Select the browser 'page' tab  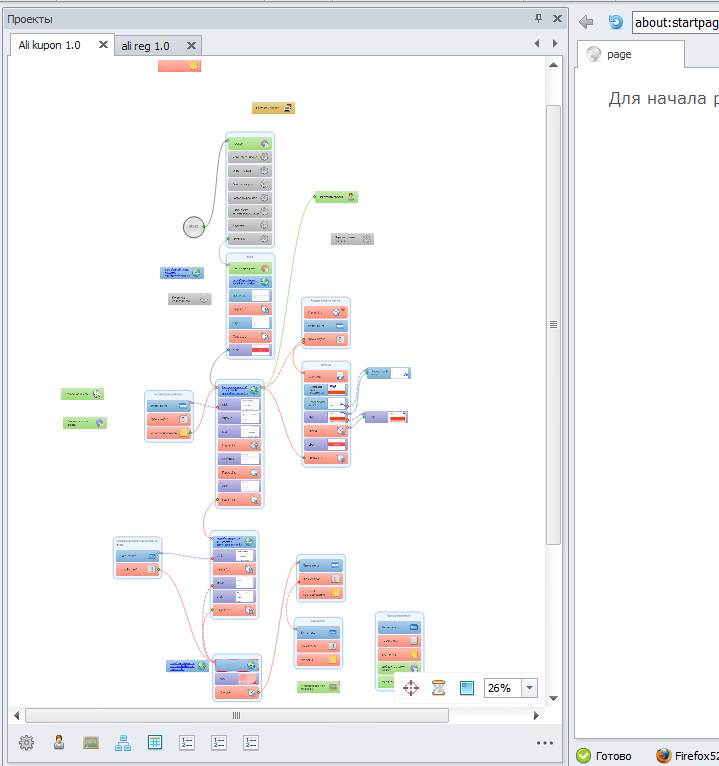click(630, 54)
